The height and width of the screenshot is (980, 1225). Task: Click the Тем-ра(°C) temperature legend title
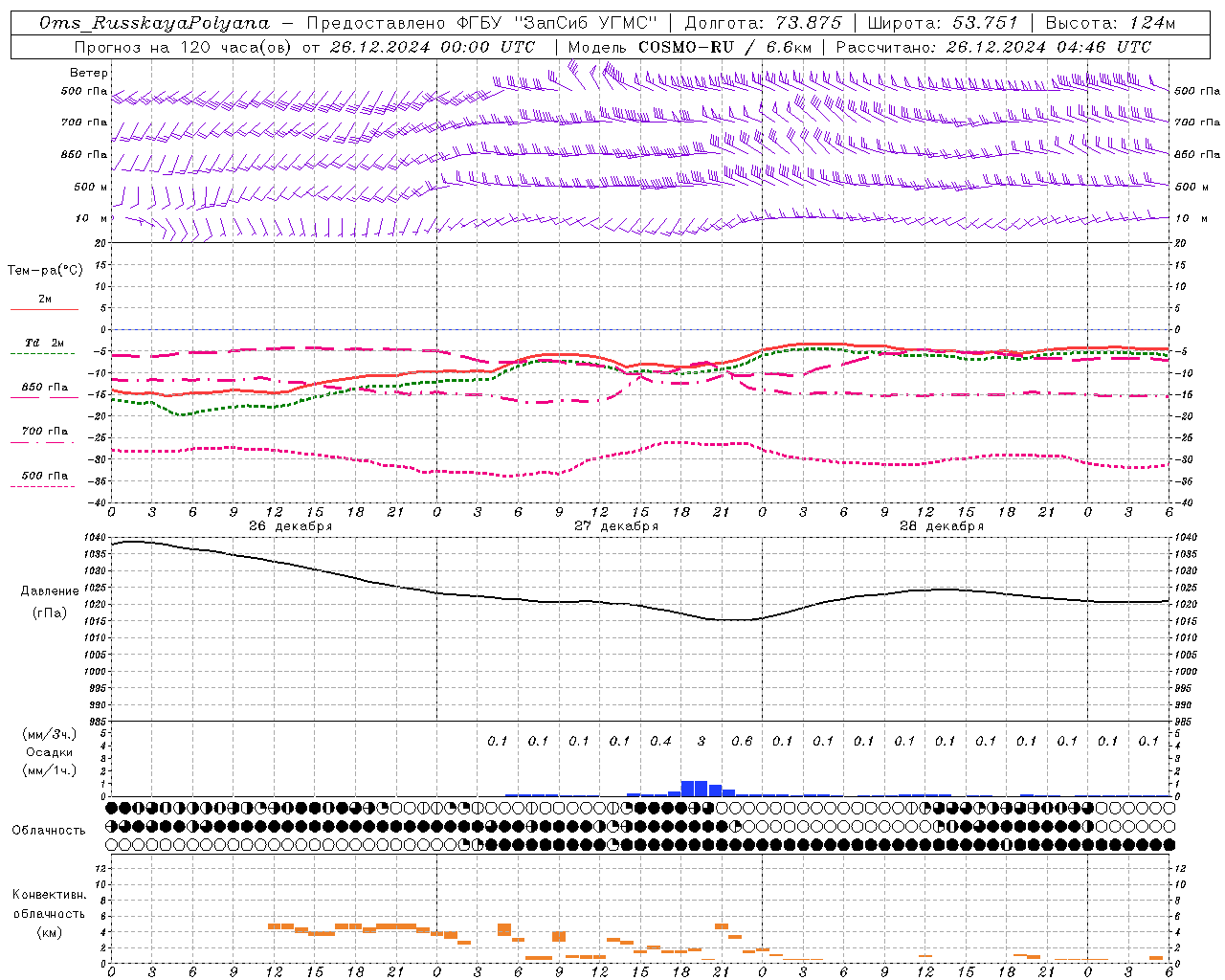(45, 271)
